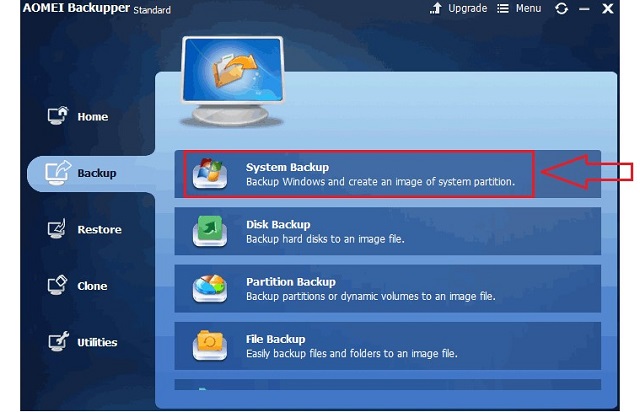This screenshot has height=412, width=640.
Task: Open the Utilities wrench icon
Action: (x=58, y=341)
